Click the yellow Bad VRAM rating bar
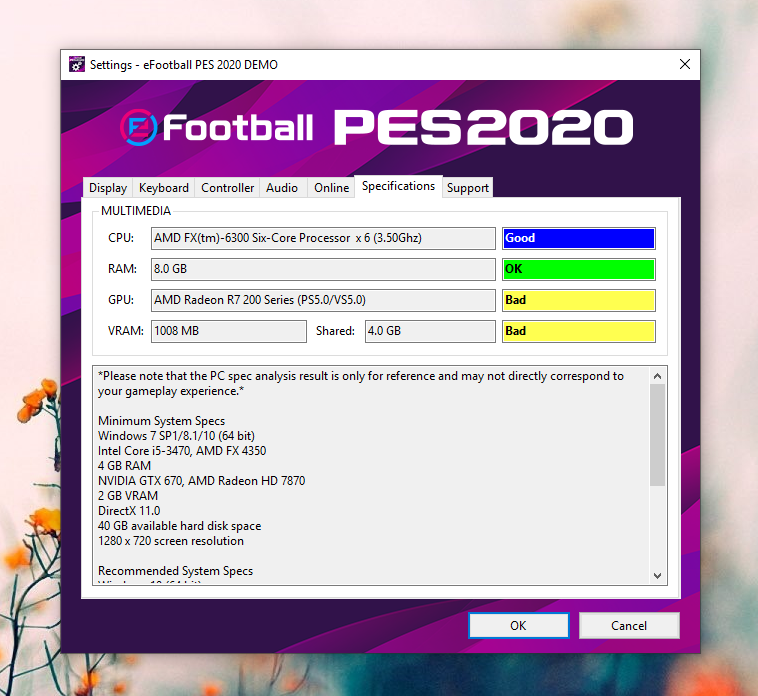This screenshot has height=696, width=758. (x=579, y=331)
